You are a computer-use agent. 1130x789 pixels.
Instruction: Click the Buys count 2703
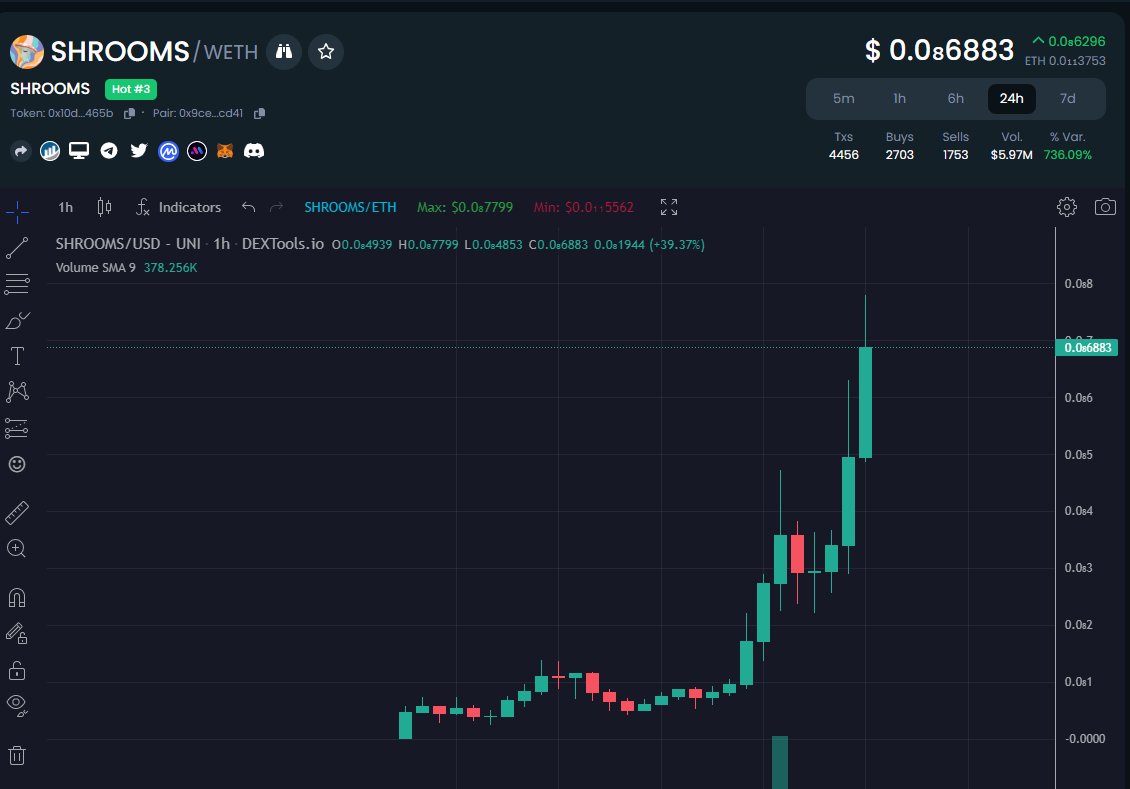click(899, 155)
